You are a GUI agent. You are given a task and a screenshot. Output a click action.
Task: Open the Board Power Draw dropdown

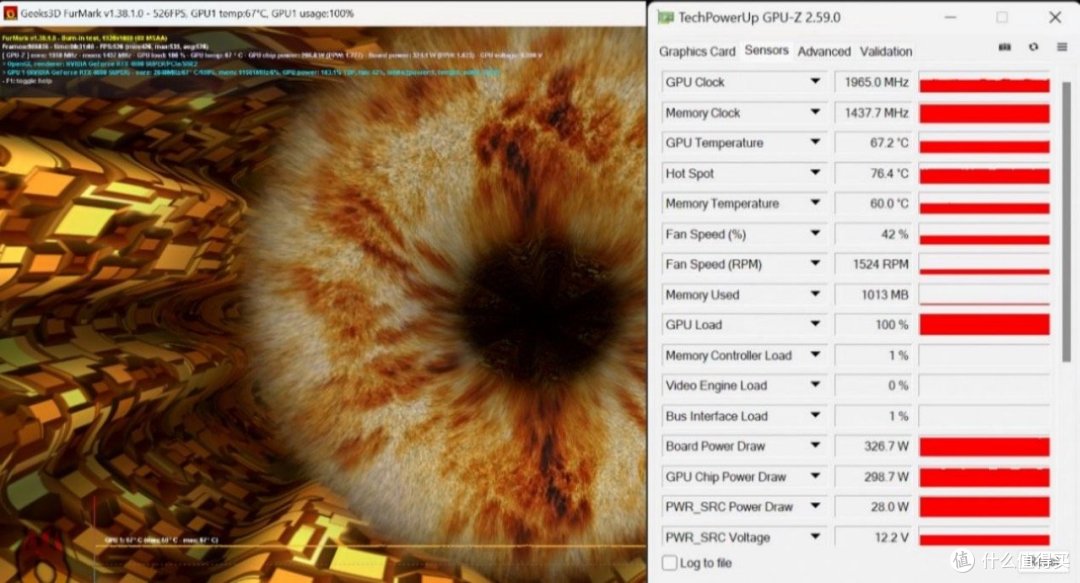(816, 445)
